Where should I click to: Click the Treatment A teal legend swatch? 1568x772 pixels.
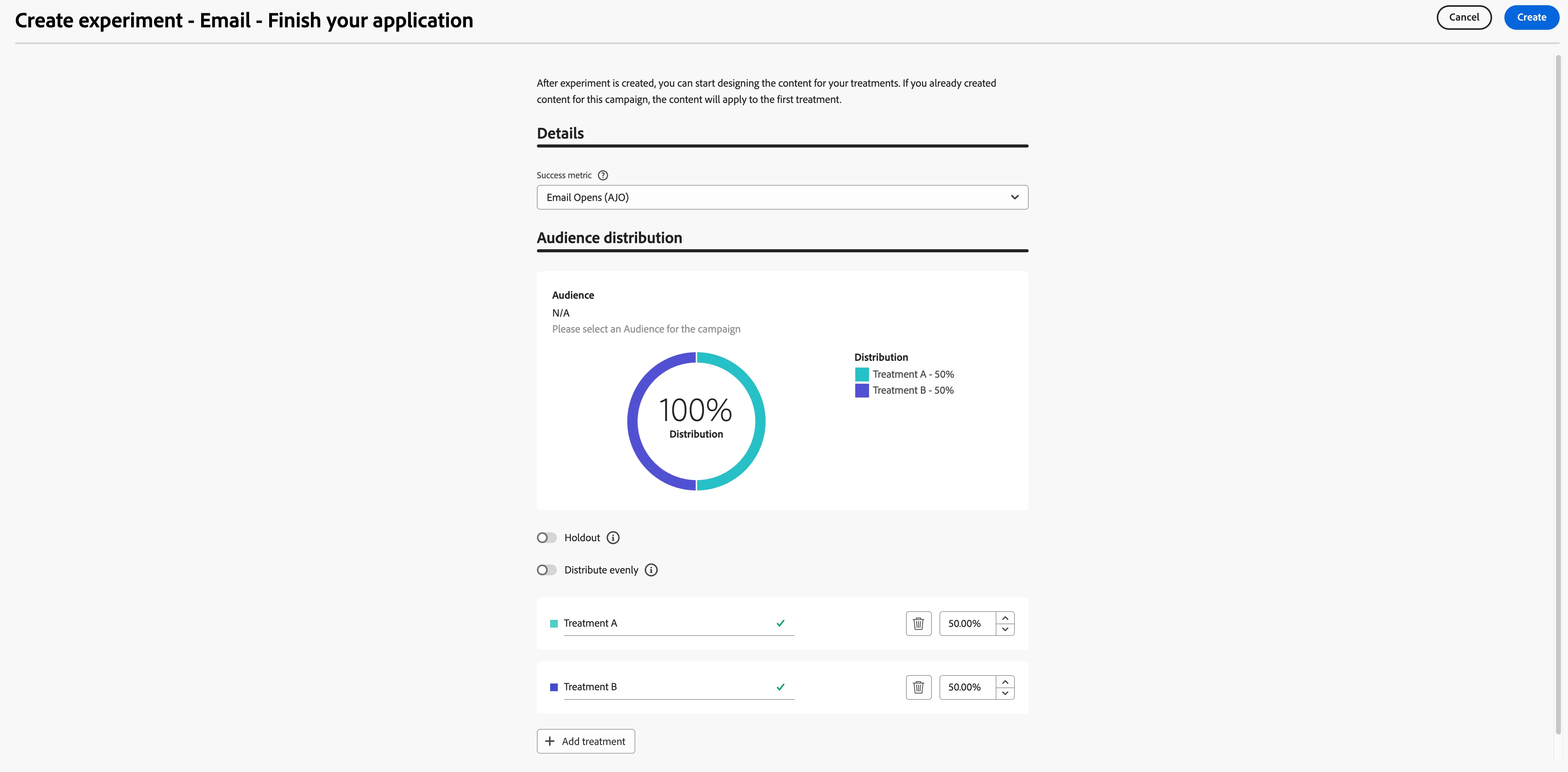pos(862,374)
